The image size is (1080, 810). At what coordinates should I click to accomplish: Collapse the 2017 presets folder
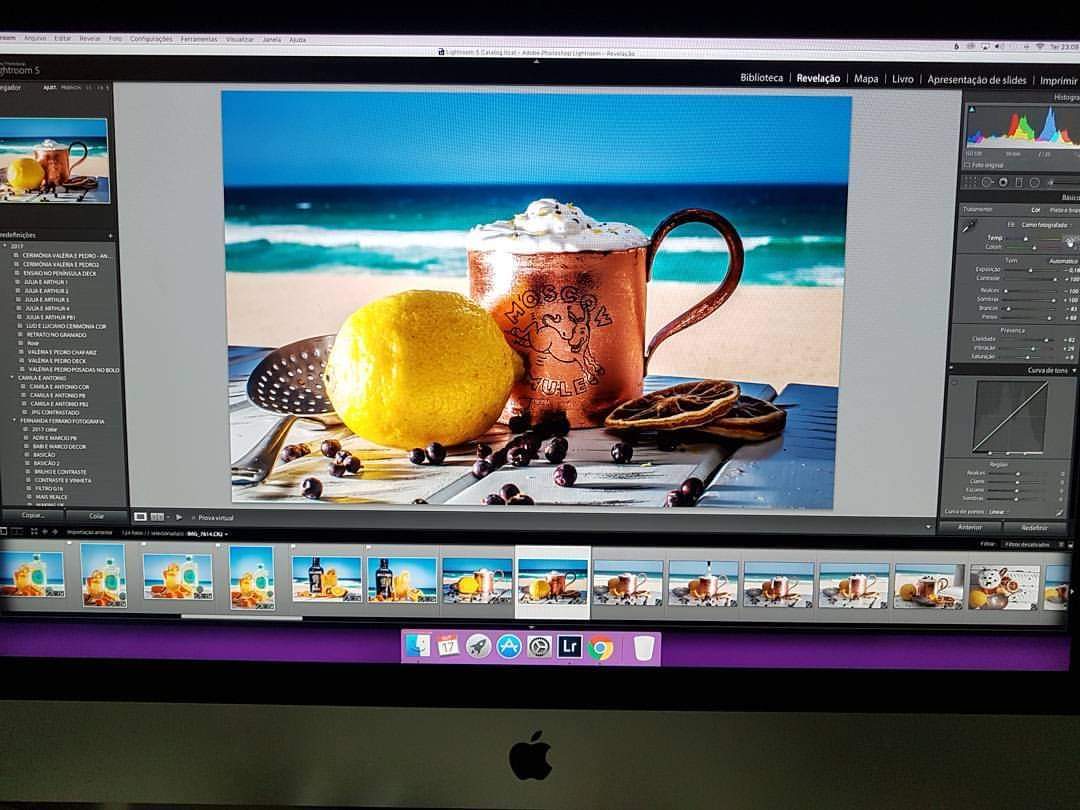pos(6,246)
